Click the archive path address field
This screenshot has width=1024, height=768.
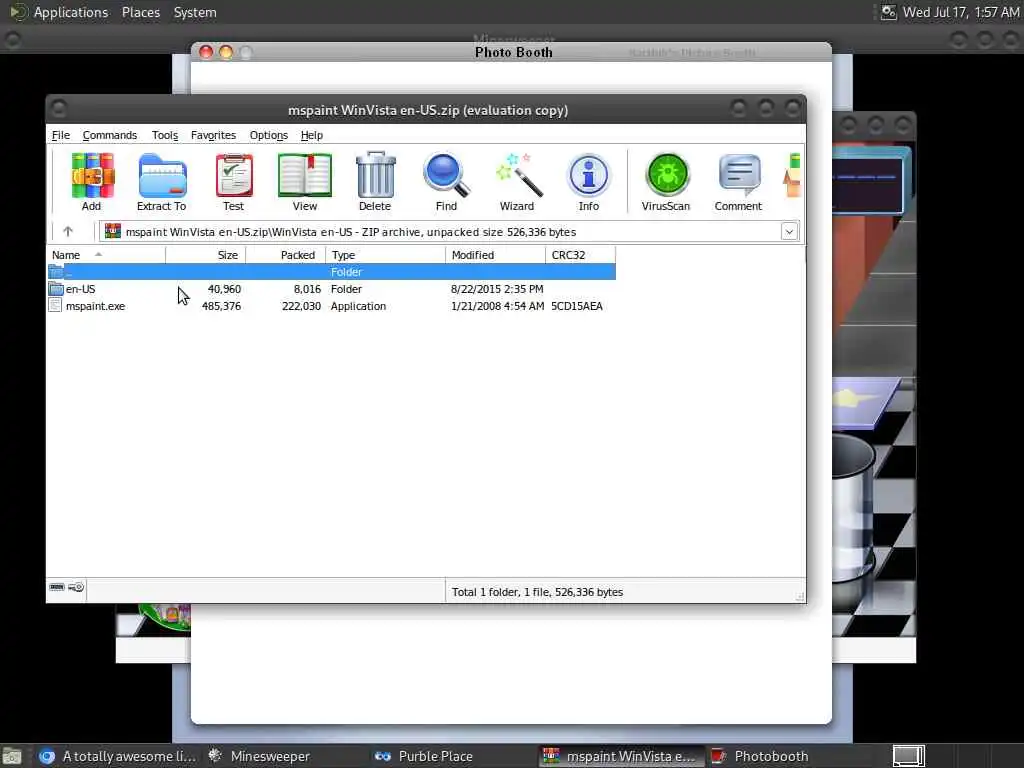click(x=449, y=231)
